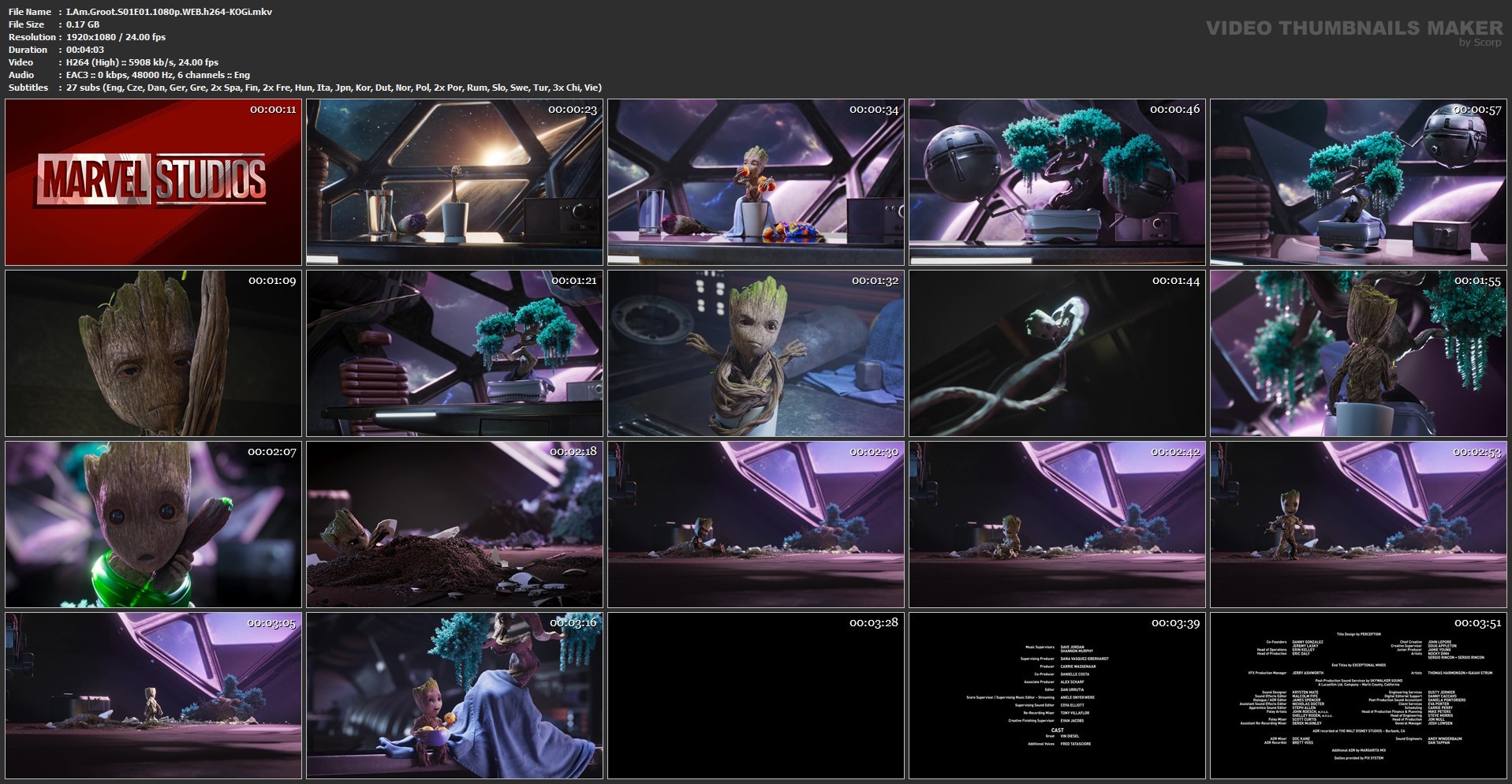Select the file size 0.17 GB value

click(x=83, y=24)
